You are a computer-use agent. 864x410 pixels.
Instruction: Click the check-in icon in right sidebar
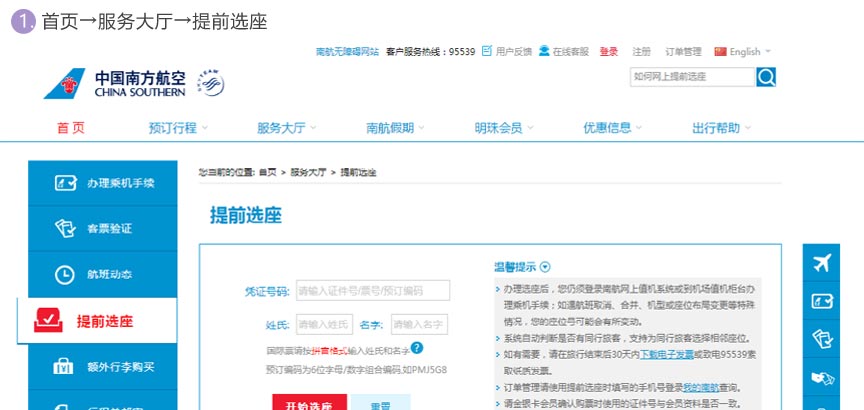pos(822,301)
